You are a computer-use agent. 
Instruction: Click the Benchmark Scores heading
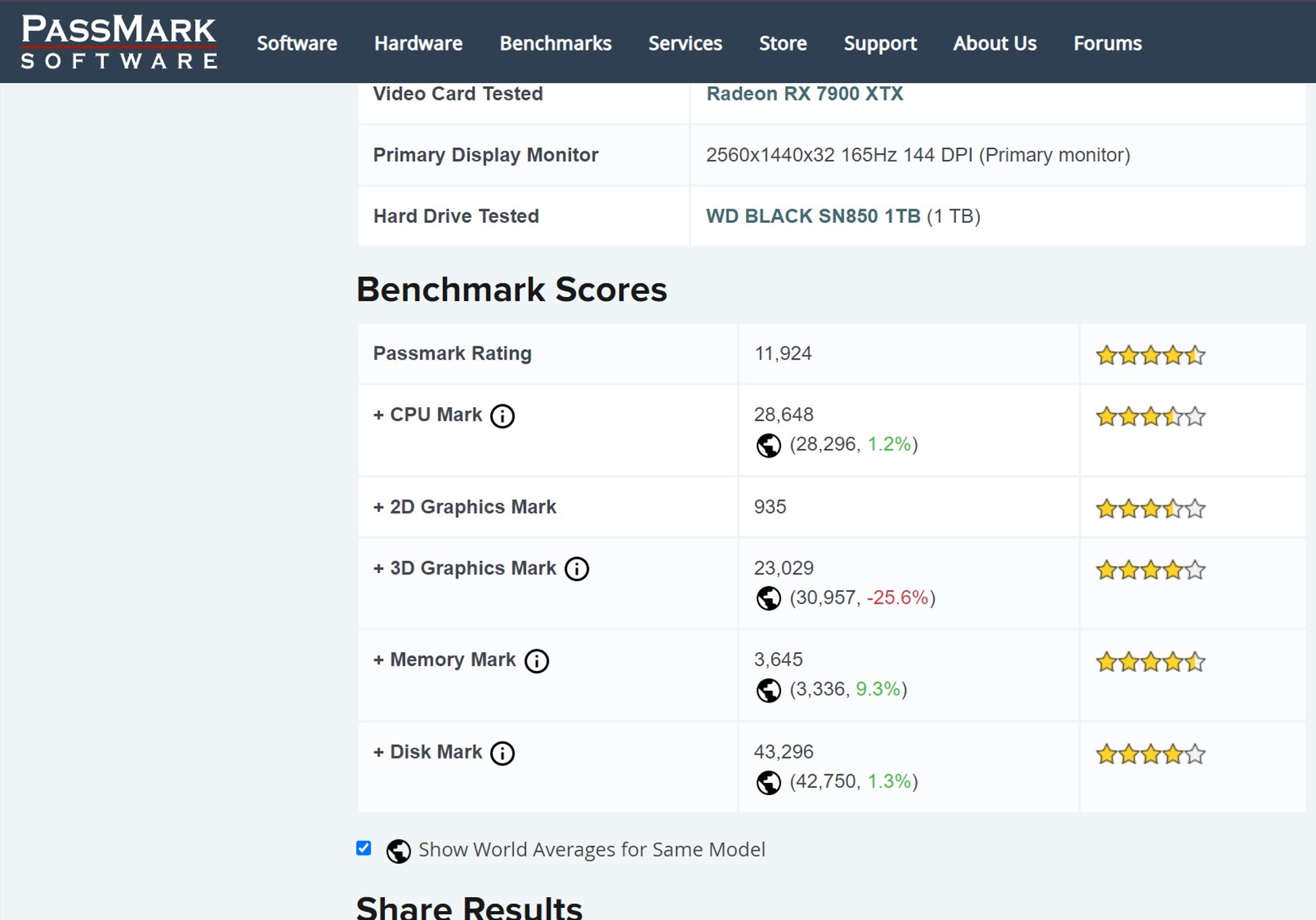click(x=512, y=290)
